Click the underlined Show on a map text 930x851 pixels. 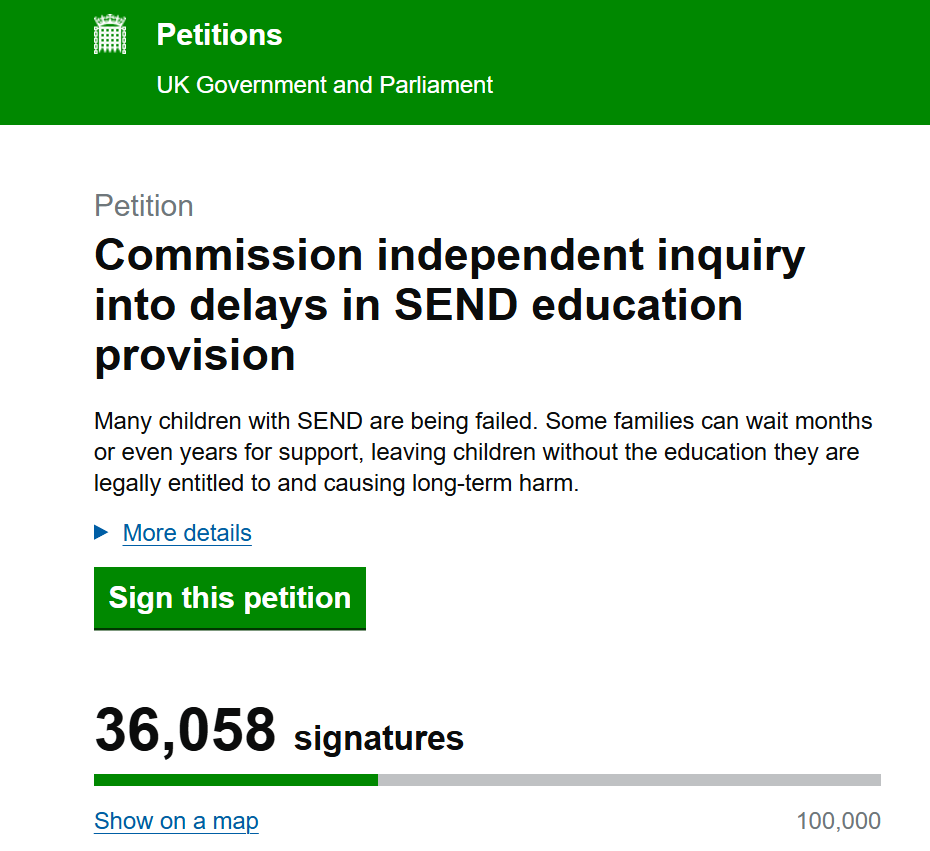click(176, 820)
